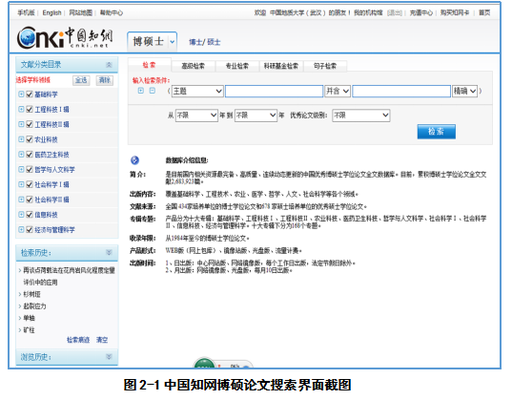Screen dimensions: 512x400
Task: Open the 博硕士 database dropdown
Action: [152, 41]
